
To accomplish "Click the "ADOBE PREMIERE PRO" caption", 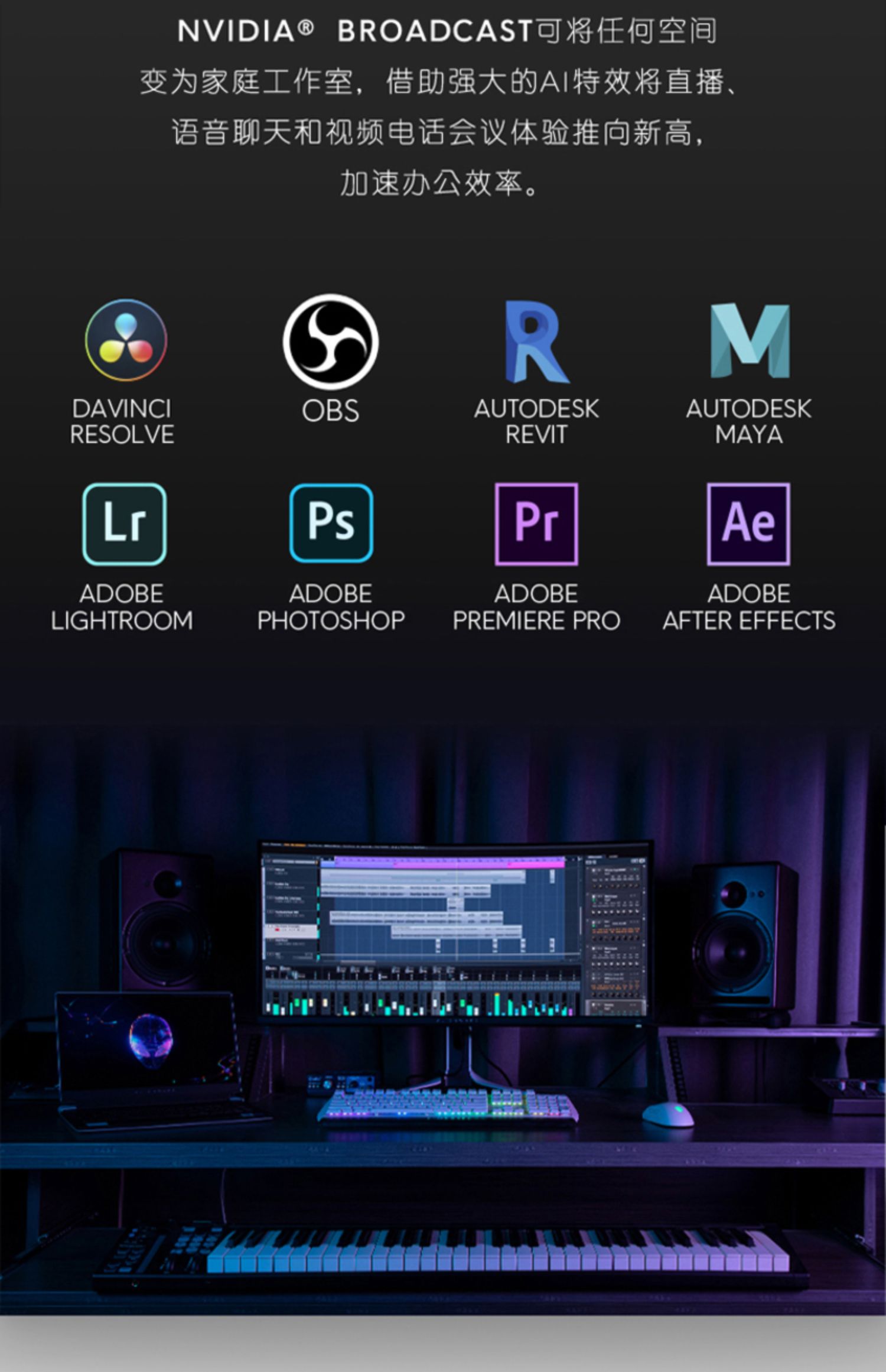I will coord(536,607).
